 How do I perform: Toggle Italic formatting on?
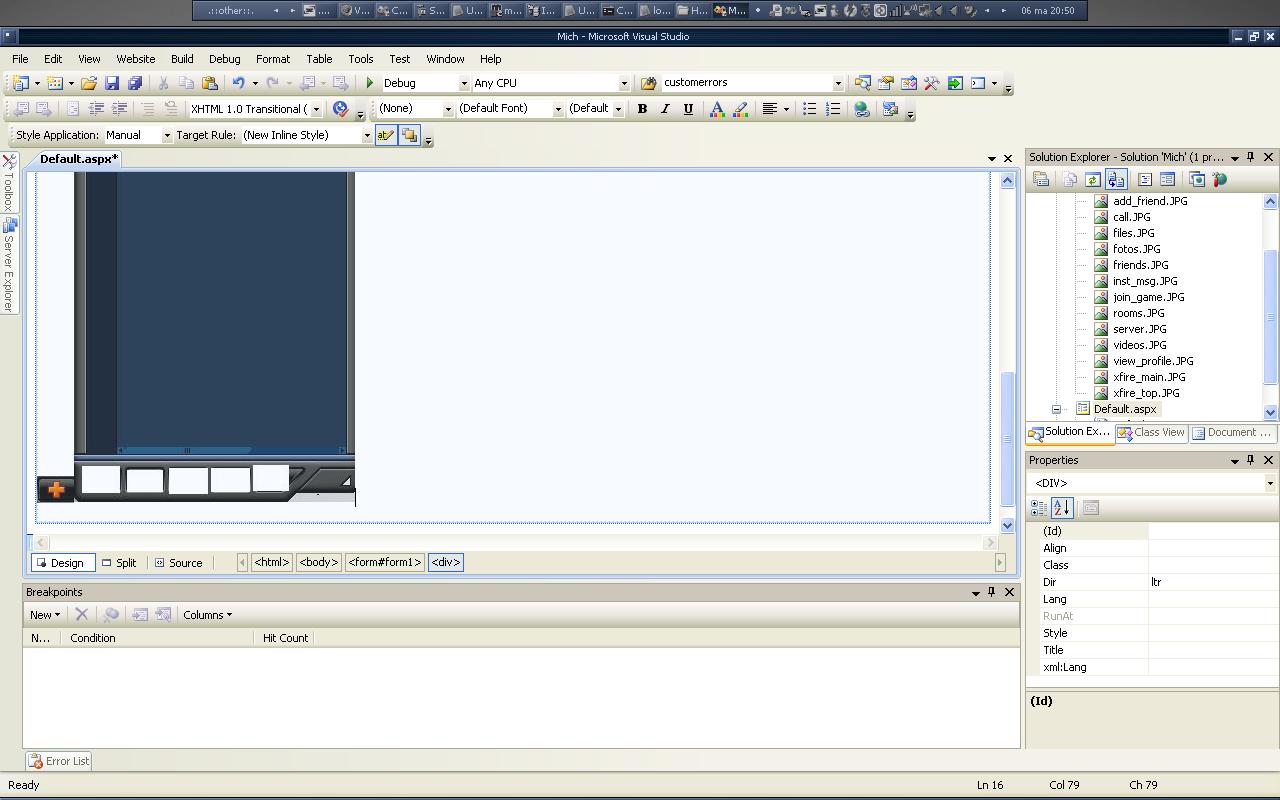pyautogui.click(x=665, y=109)
